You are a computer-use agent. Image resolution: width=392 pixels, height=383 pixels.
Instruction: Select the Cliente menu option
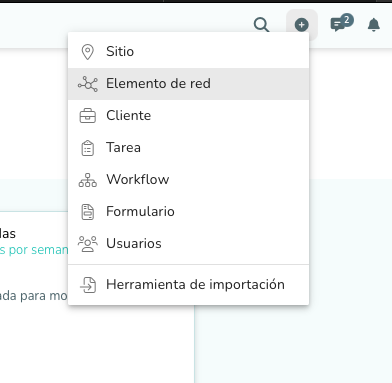(188, 116)
